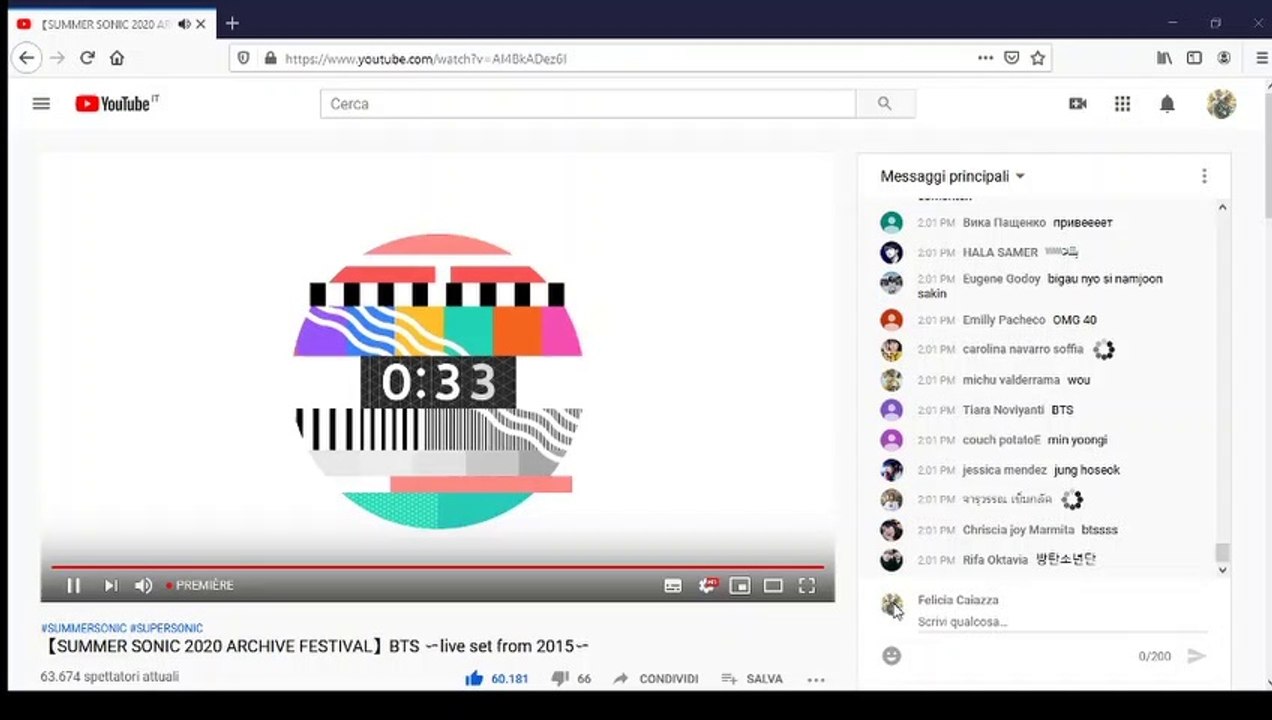
Task: Toggle subtitles in the video player
Action: [673, 586]
